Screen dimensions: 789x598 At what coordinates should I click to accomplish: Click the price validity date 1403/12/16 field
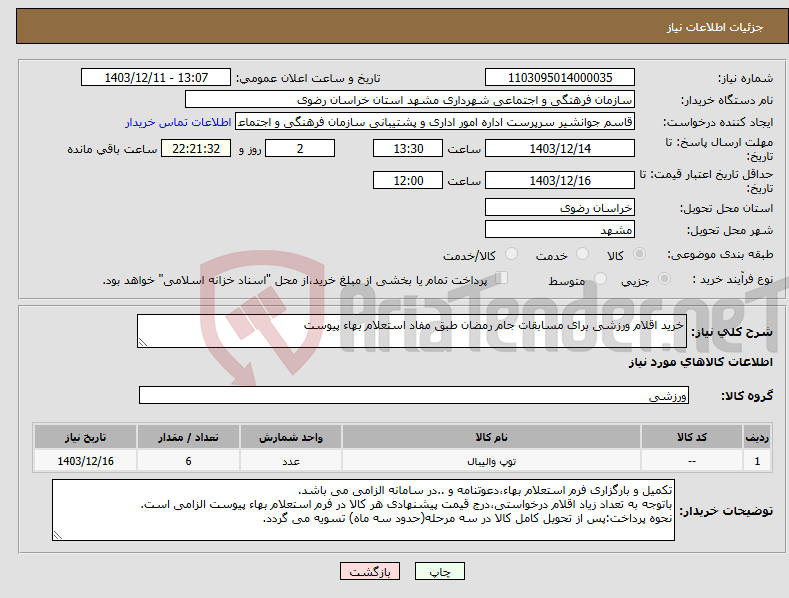pos(560,180)
